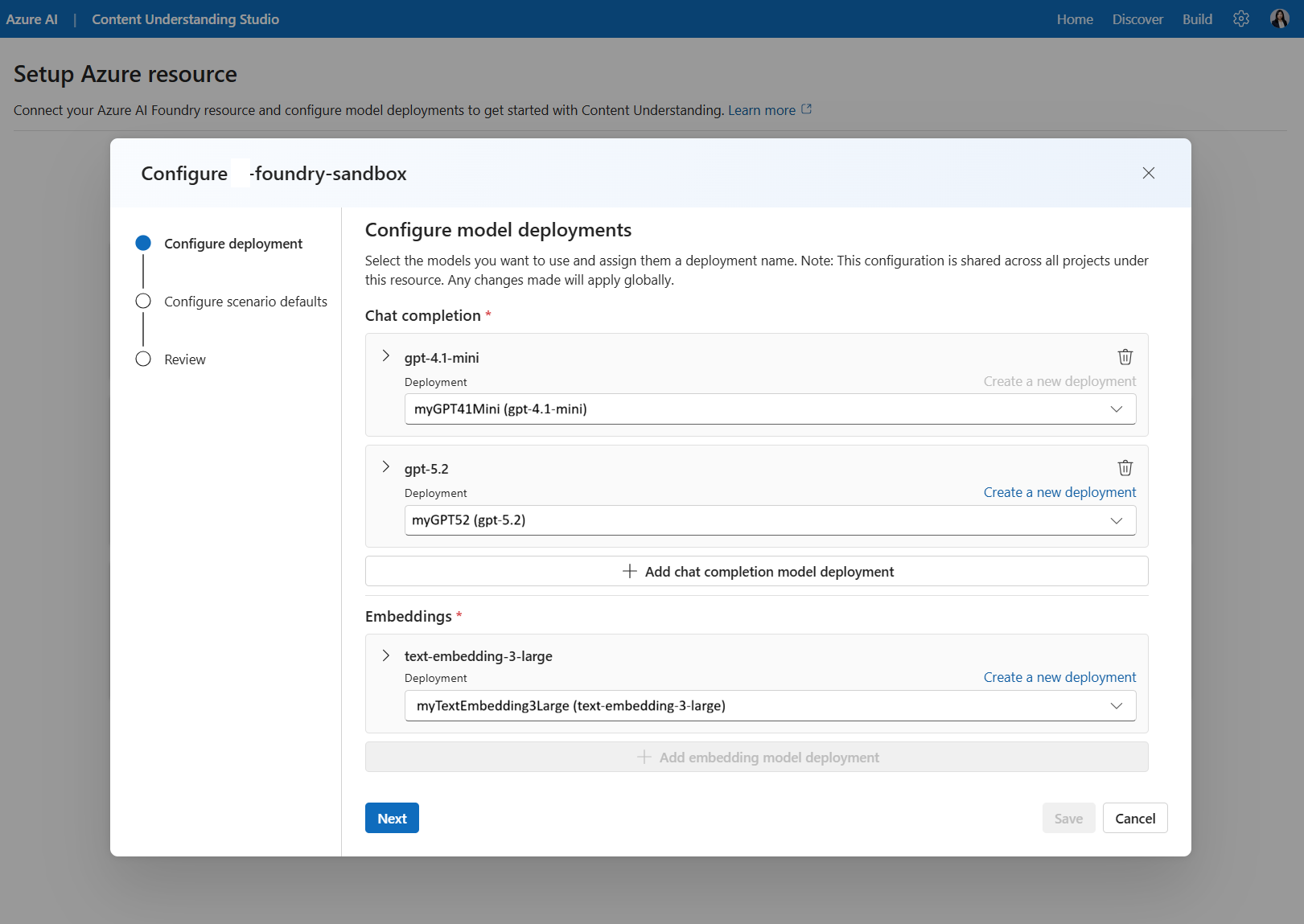Click Content Understanding Studio title
The height and width of the screenshot is (924, 1304).
185,18
